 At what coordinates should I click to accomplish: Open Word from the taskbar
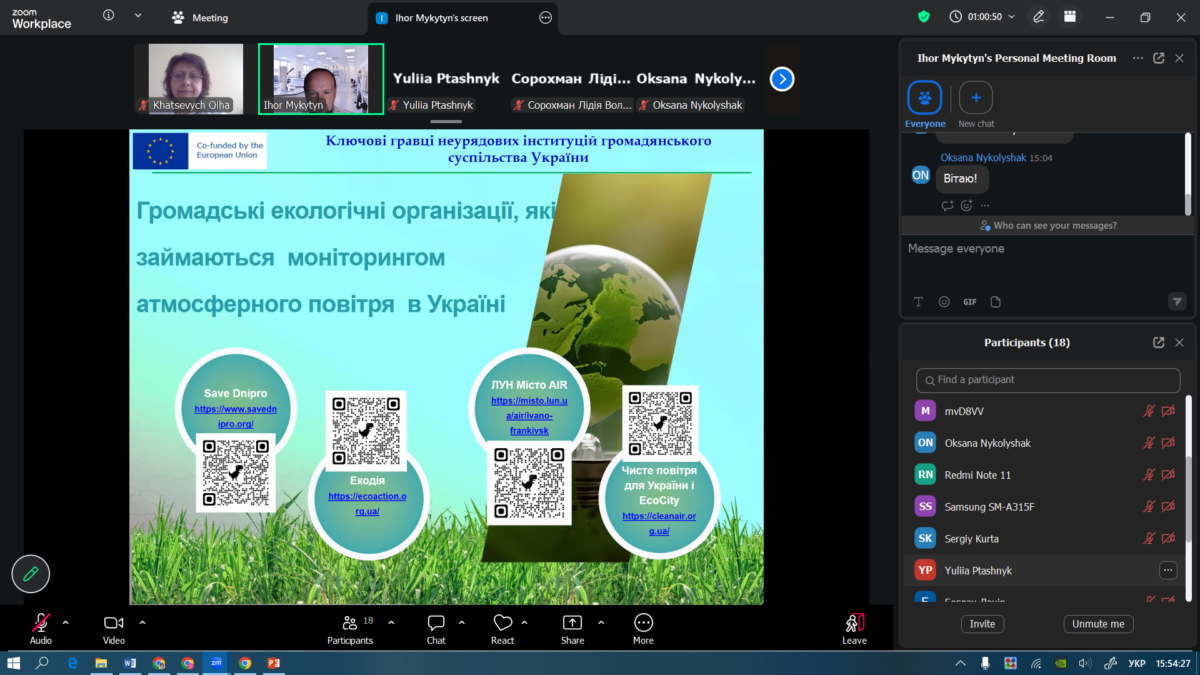pyautogui.click(x=130, y=662)
